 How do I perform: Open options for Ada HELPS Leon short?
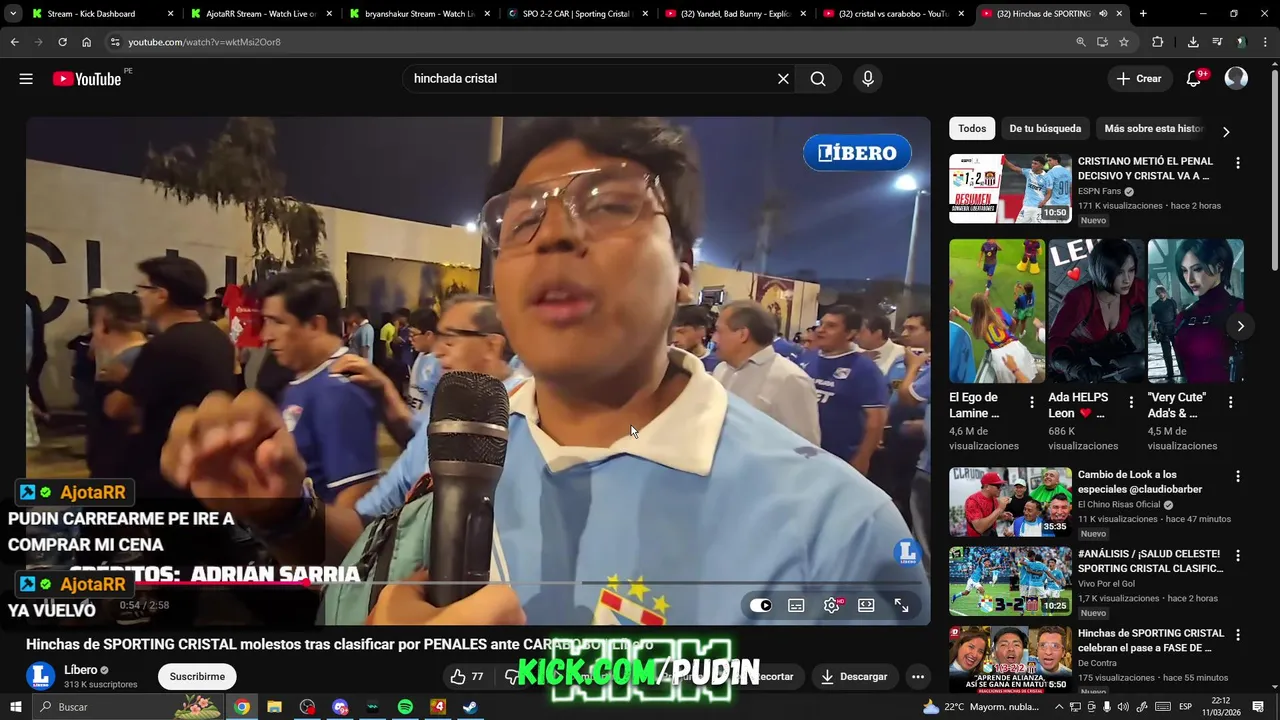[1131, 402]
